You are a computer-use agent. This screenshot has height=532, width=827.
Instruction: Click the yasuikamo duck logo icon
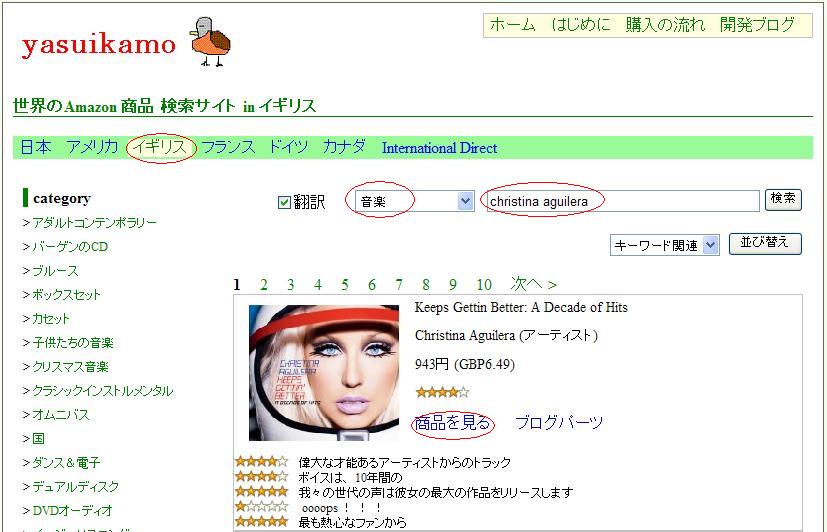(210, 42)
